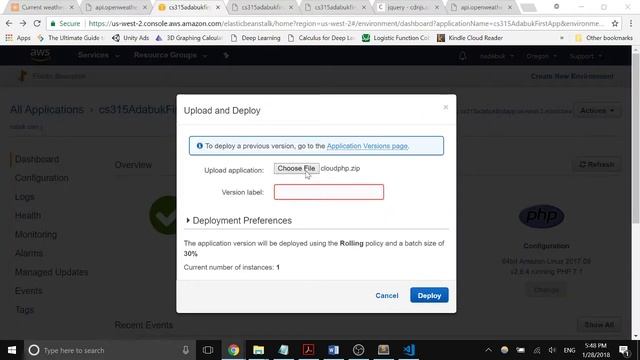Image resolution: width=640 pixels, height=360 pixels.
Task: Select Events in the sidebar
Action: click(x=28, y=291)
